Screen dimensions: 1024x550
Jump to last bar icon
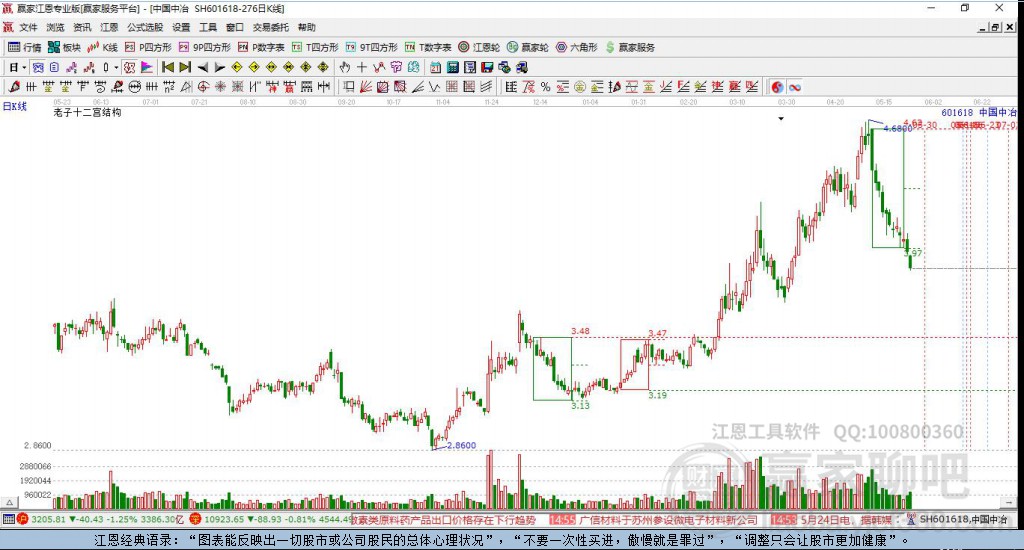(185, 67)
